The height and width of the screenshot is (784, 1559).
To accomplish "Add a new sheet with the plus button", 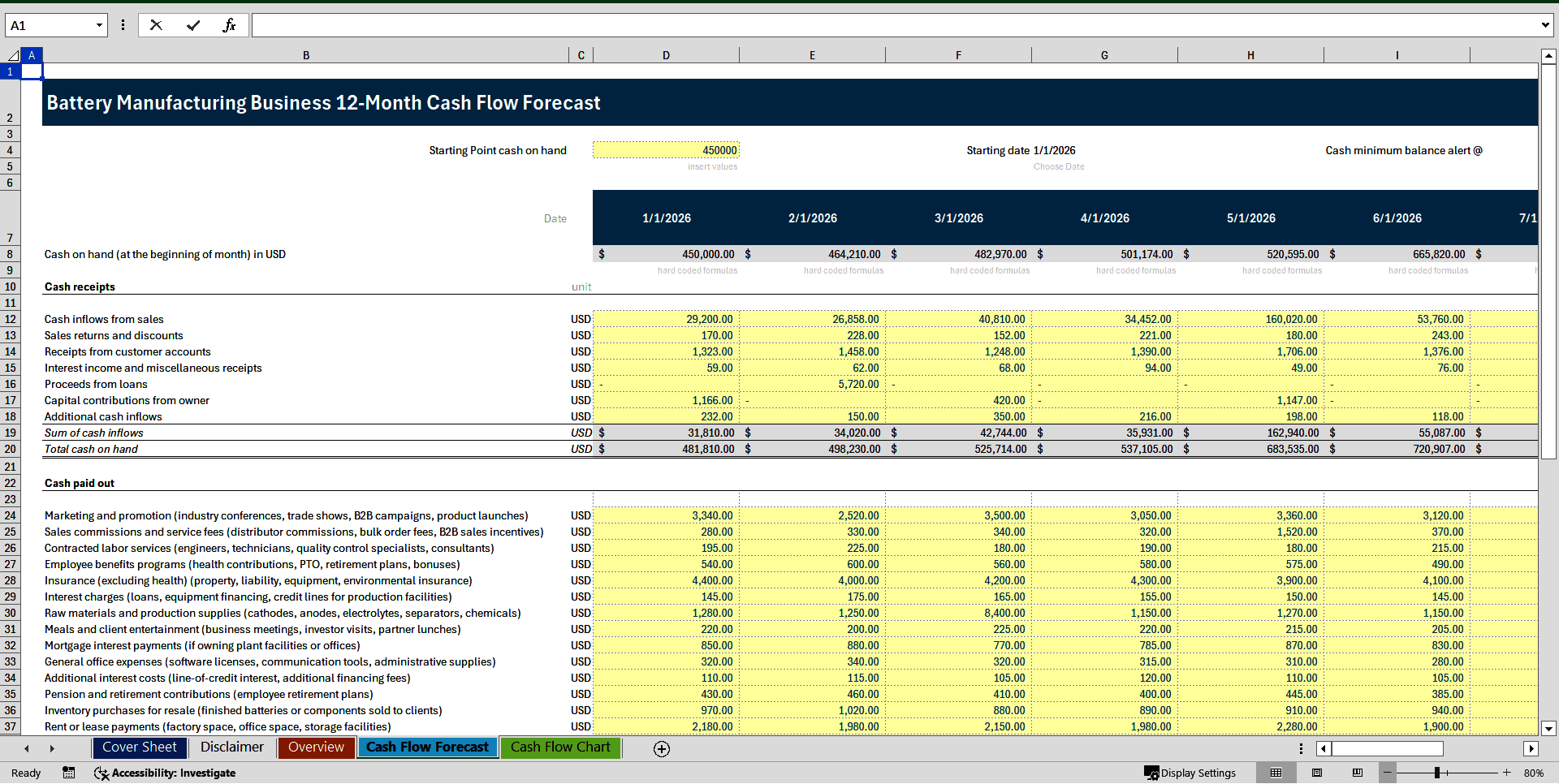I will pyautogui.click(x=662, y=749).
